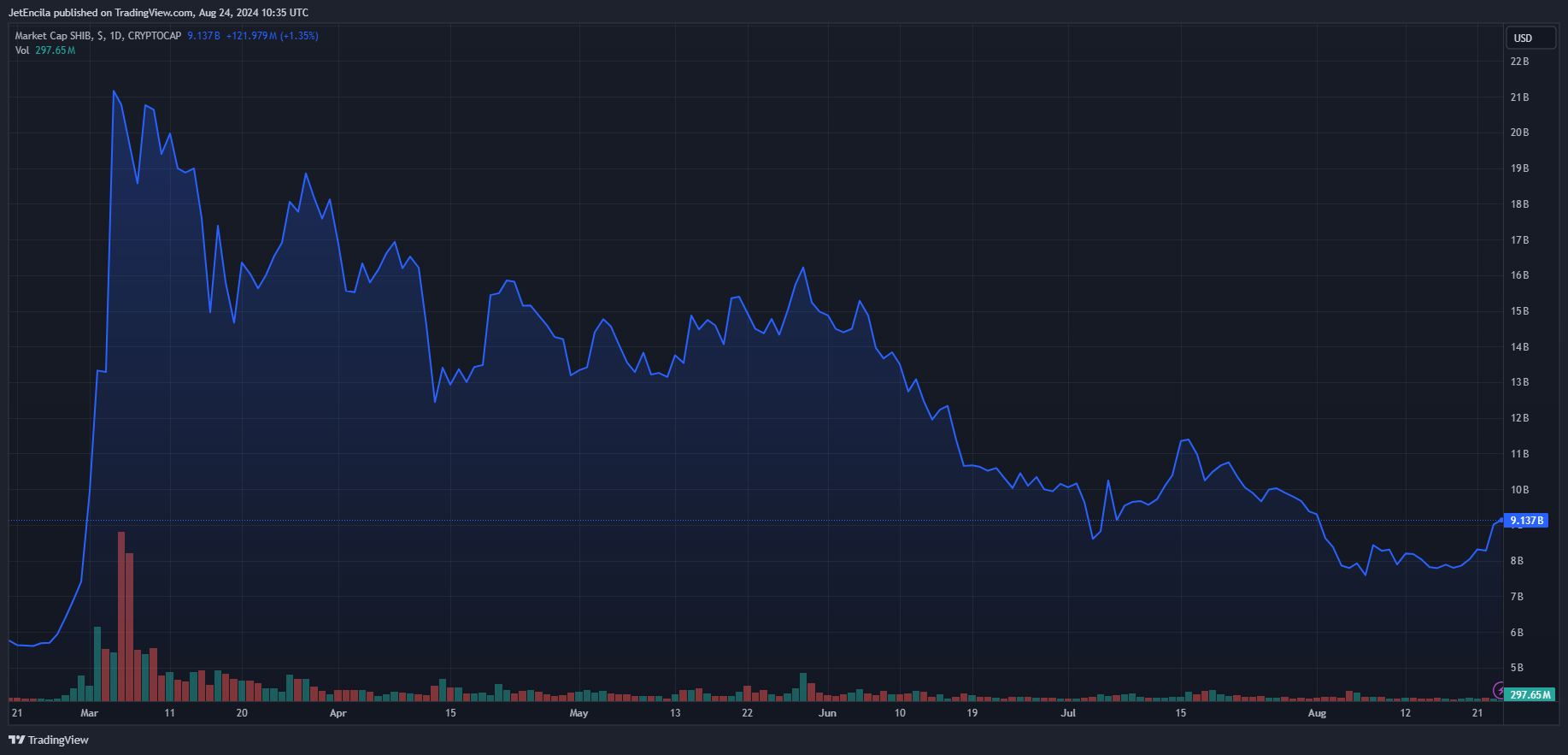
Task: Click the blue 9.137B price tag on the axis
Action: click(x=1526, y=520)
